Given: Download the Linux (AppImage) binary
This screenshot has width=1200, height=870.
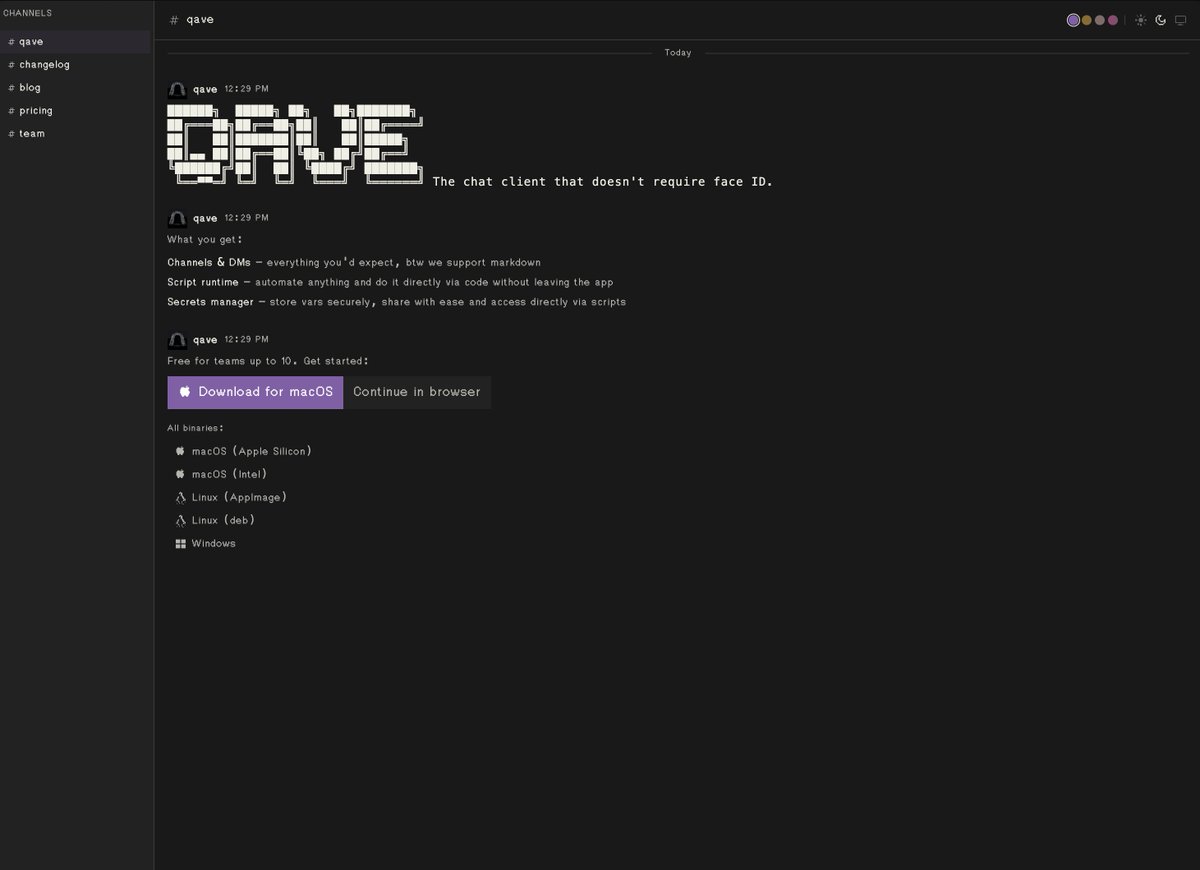Looking at the screenshot, I should pyautogui.click(x=231, y=497).
